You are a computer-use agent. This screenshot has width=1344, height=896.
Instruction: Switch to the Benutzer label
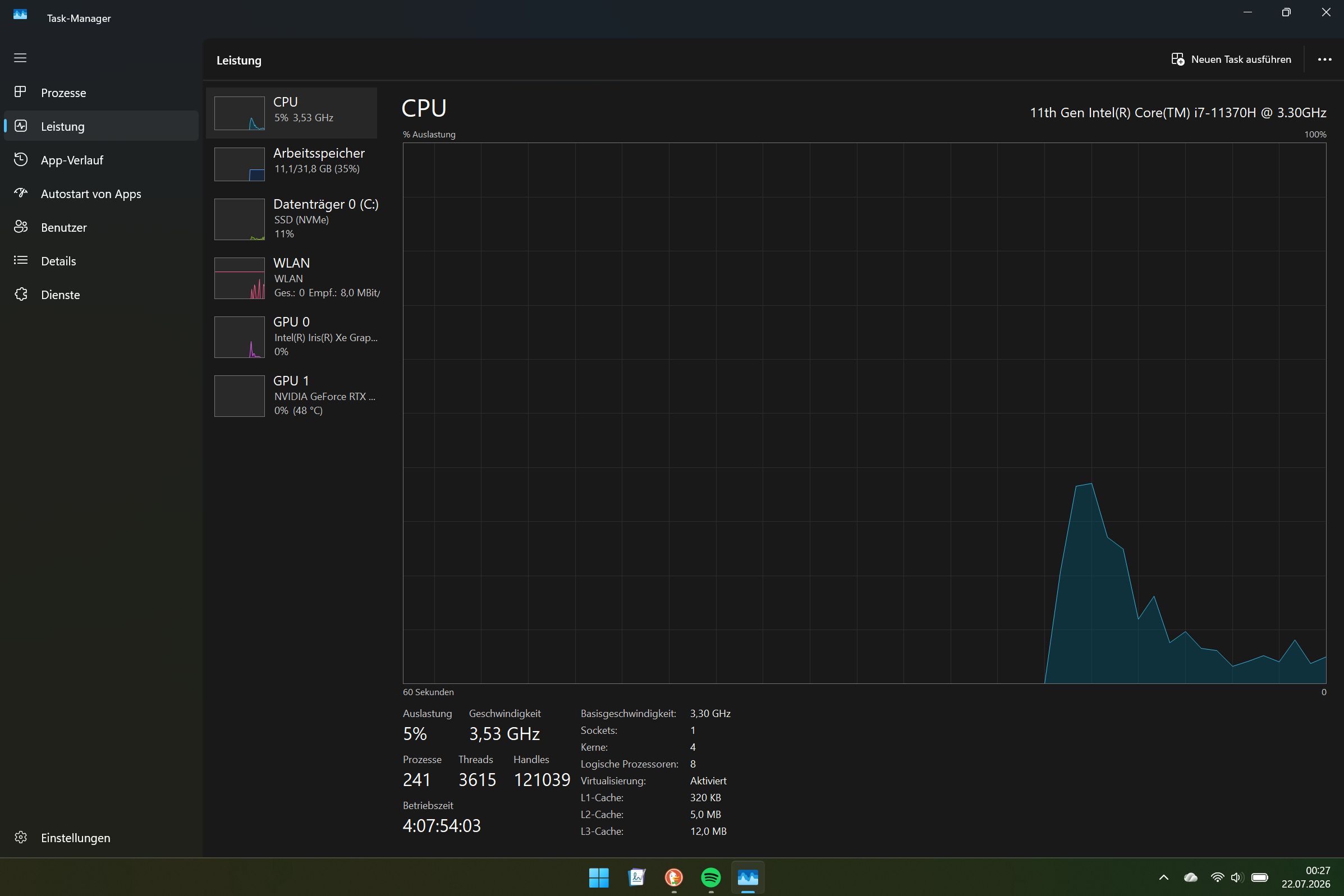click(64, 227)
